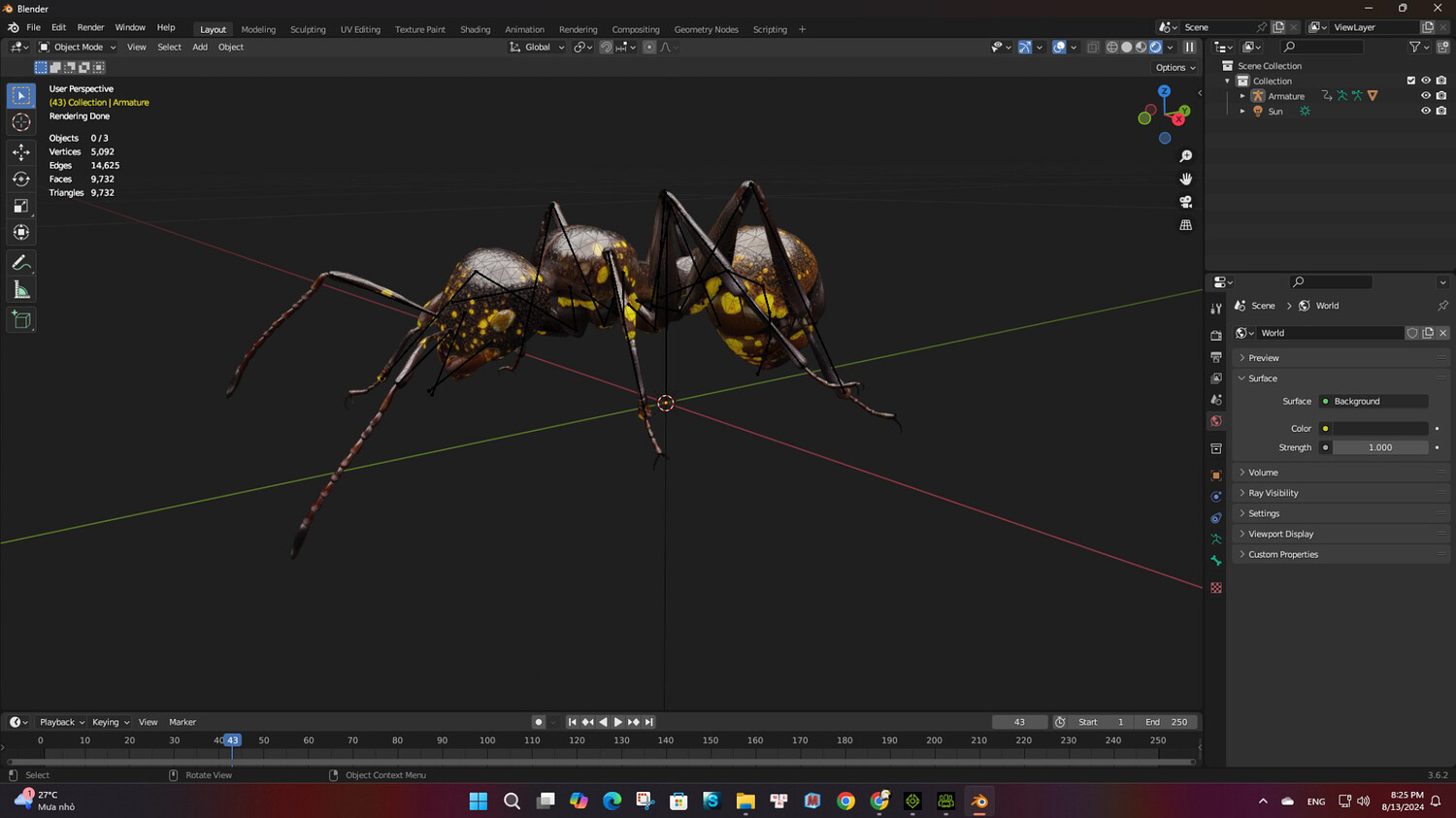Click the Add Cube tool
1456x818 pixels.
pyautogui.click(x=21, y=320)
